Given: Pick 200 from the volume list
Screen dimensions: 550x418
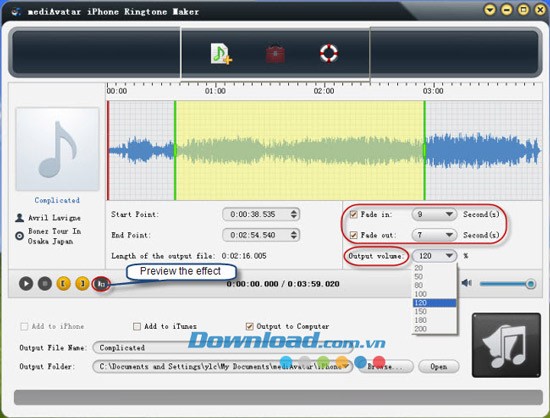Looking at the screenshot, I should point(435,329).
